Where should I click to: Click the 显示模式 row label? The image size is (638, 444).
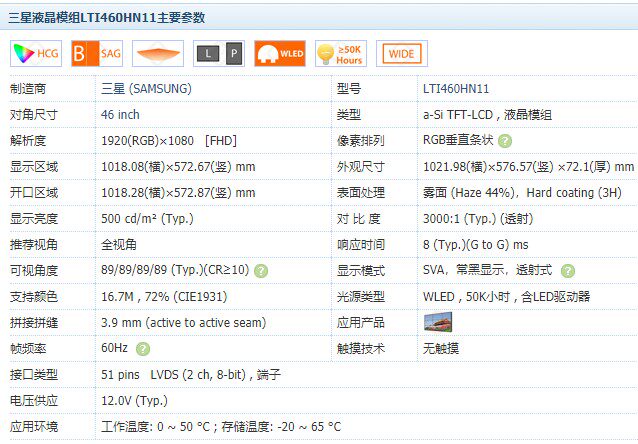point(361,271)
